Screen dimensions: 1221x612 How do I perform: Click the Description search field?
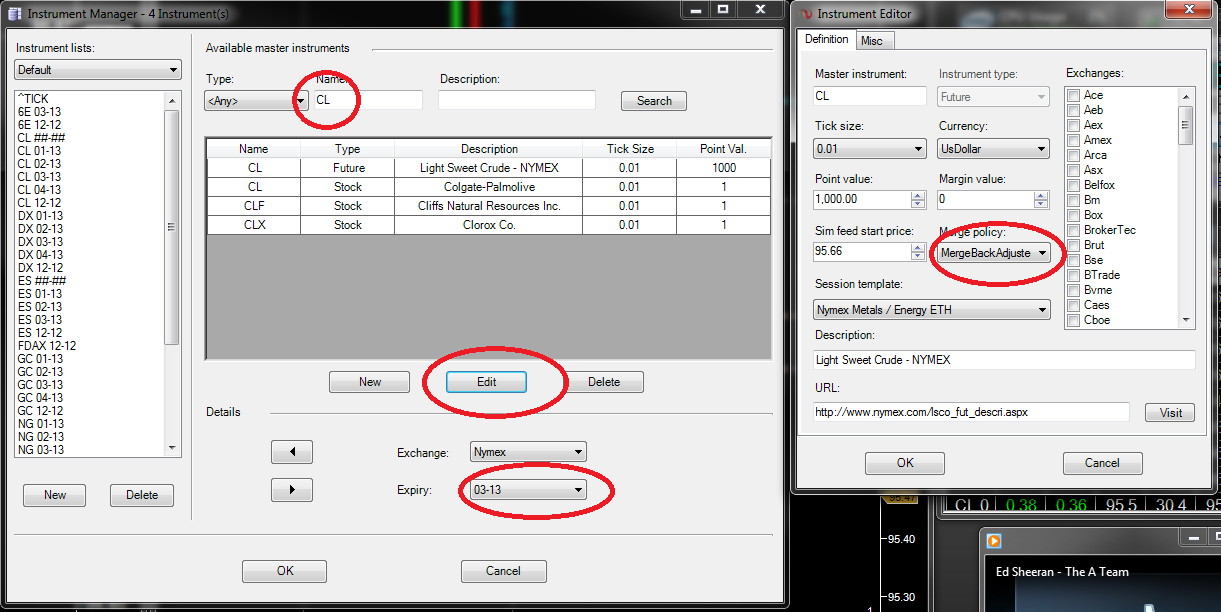[517, 100]
